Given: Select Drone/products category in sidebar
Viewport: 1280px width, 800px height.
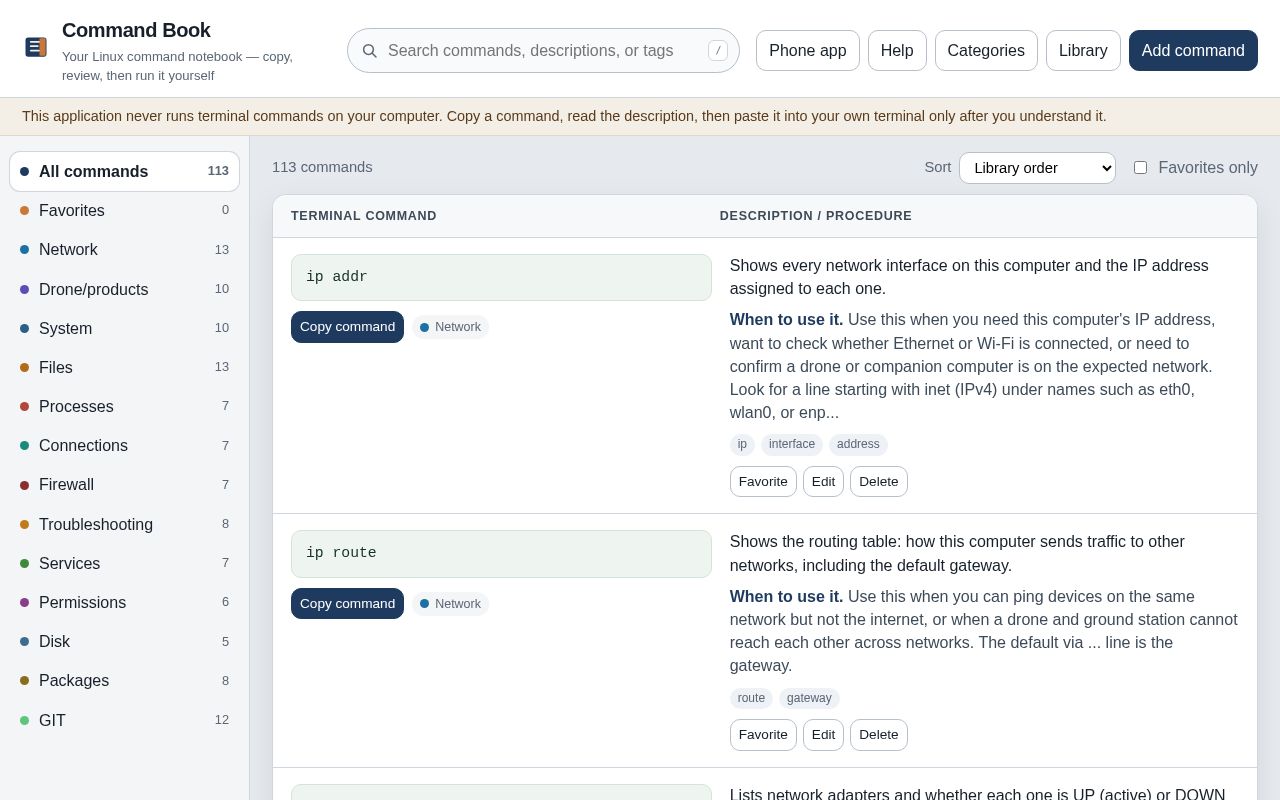Looking at the screenshot, I should pyautogui.click(x=124, y=289).
